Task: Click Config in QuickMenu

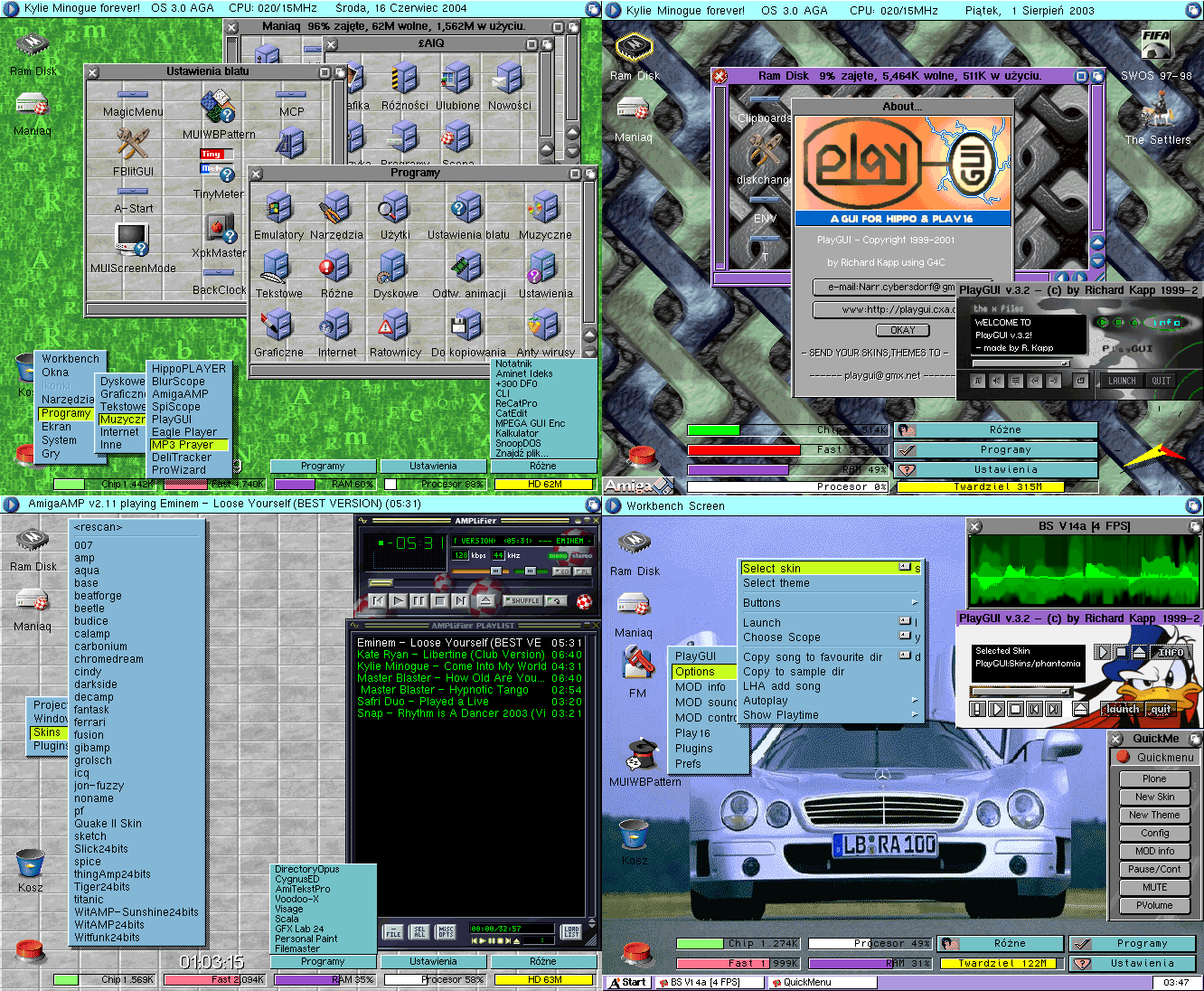Action: coord(1154,833)
